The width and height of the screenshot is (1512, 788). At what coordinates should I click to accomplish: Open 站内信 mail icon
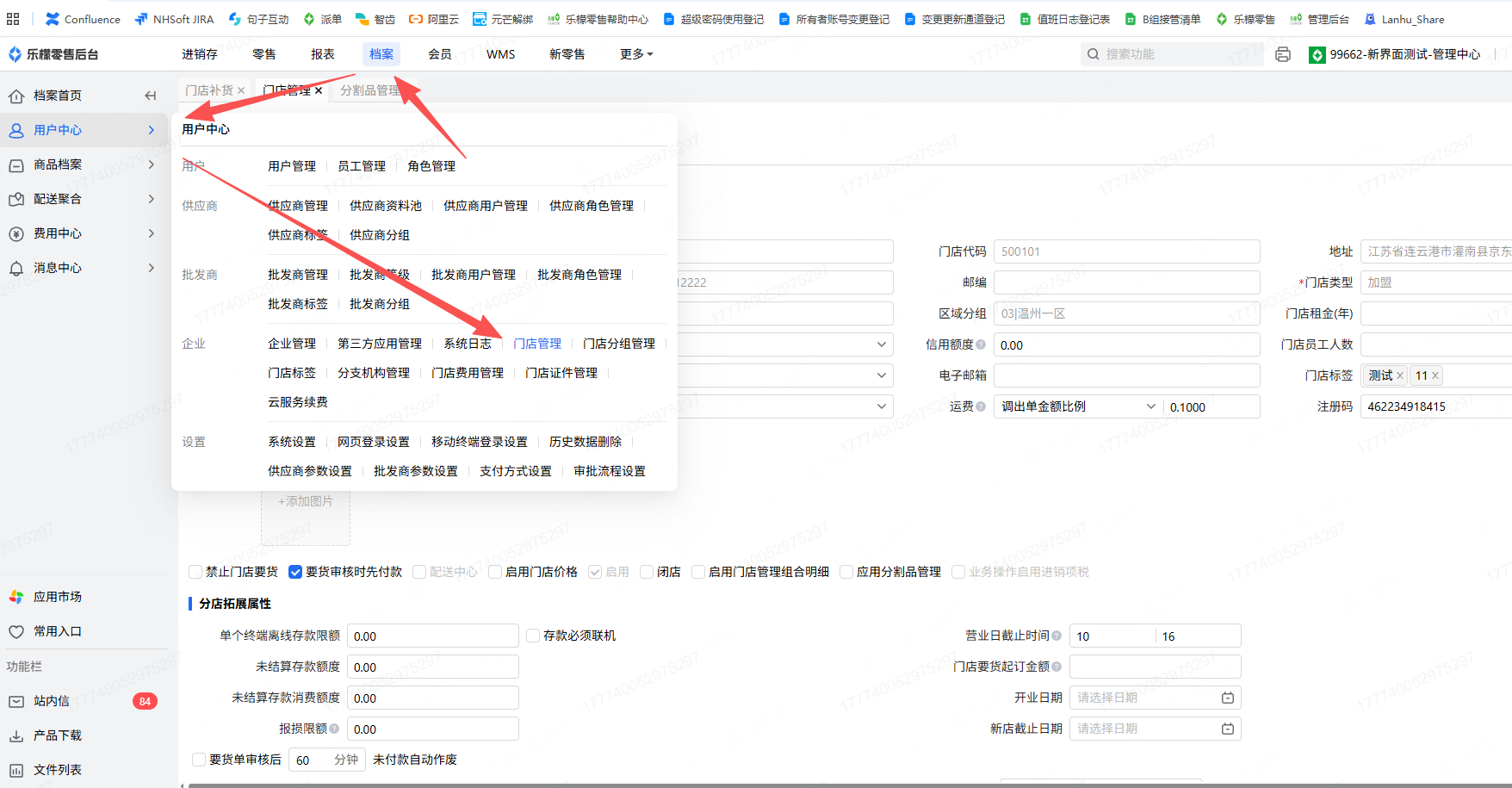[x=16, y=701]
